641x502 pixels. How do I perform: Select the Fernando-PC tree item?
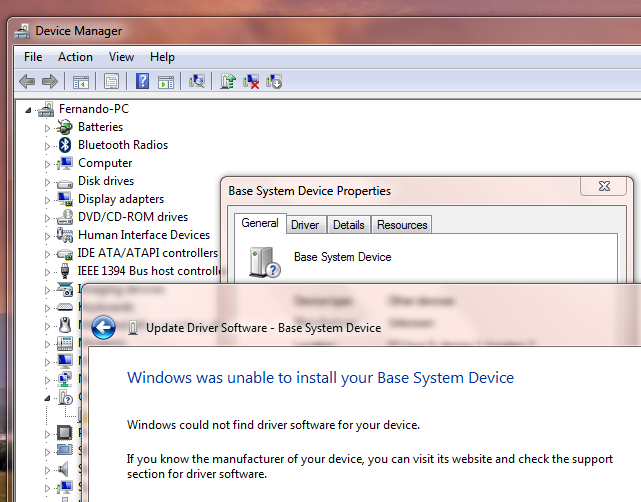[x=94, y=109]
